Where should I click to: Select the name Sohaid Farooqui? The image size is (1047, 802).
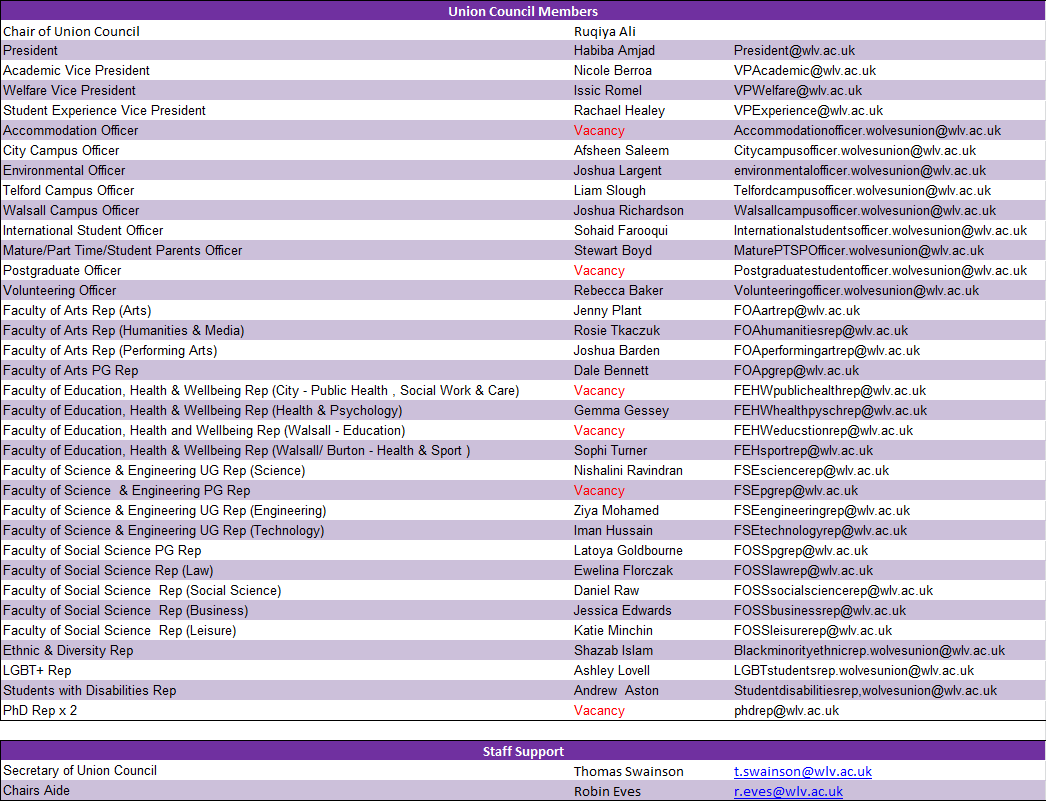click(621, 231)
